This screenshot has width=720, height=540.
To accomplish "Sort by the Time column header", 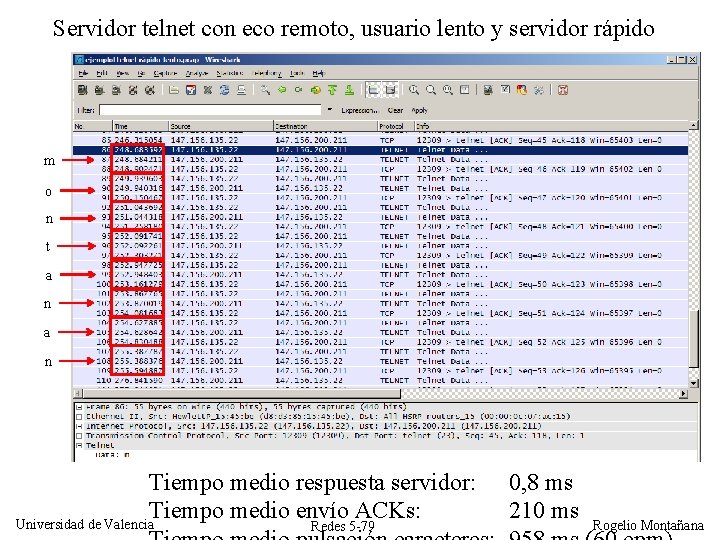I will coord(141,126).
